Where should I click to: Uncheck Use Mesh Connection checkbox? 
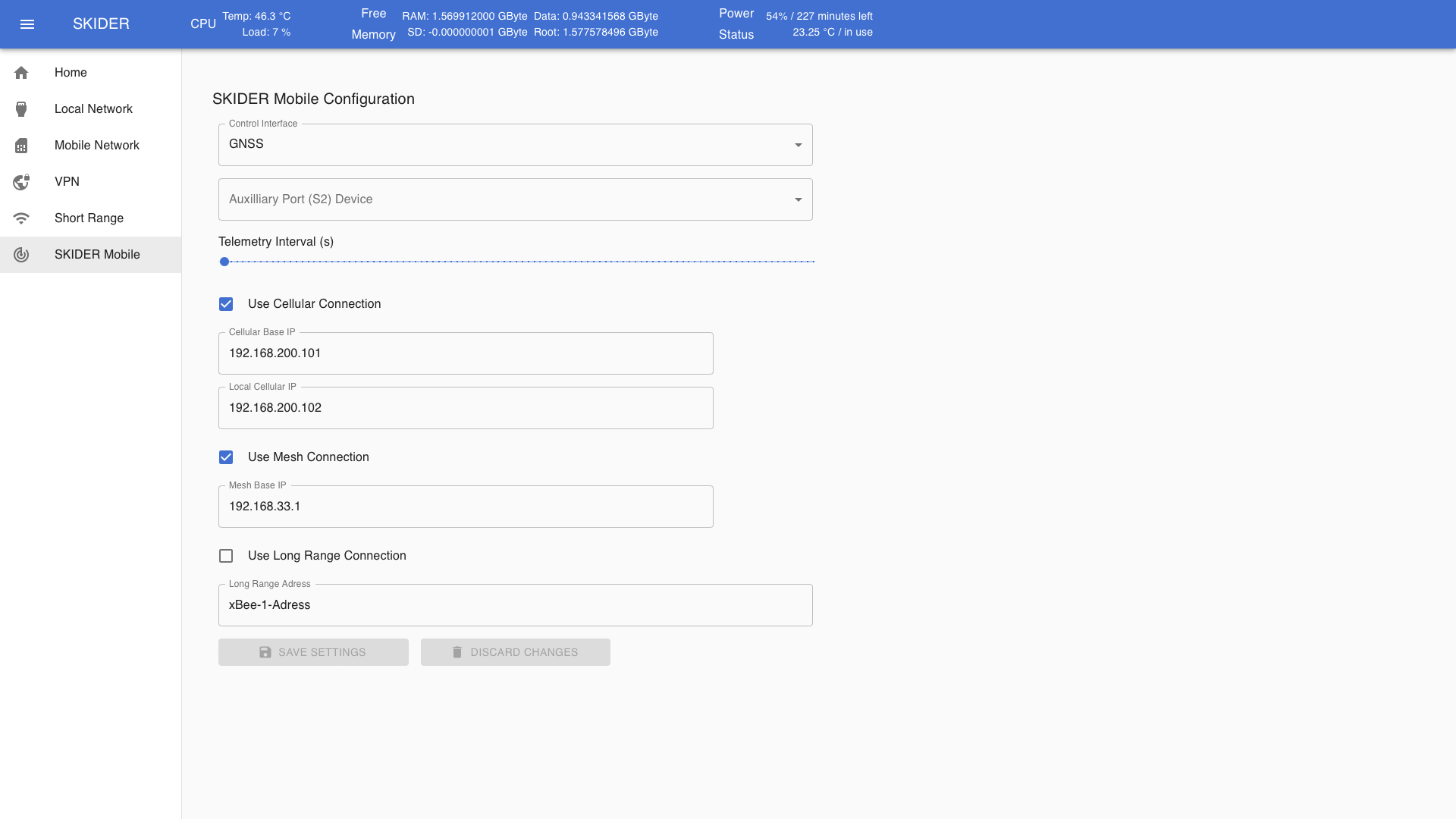[x=226, y=457]
